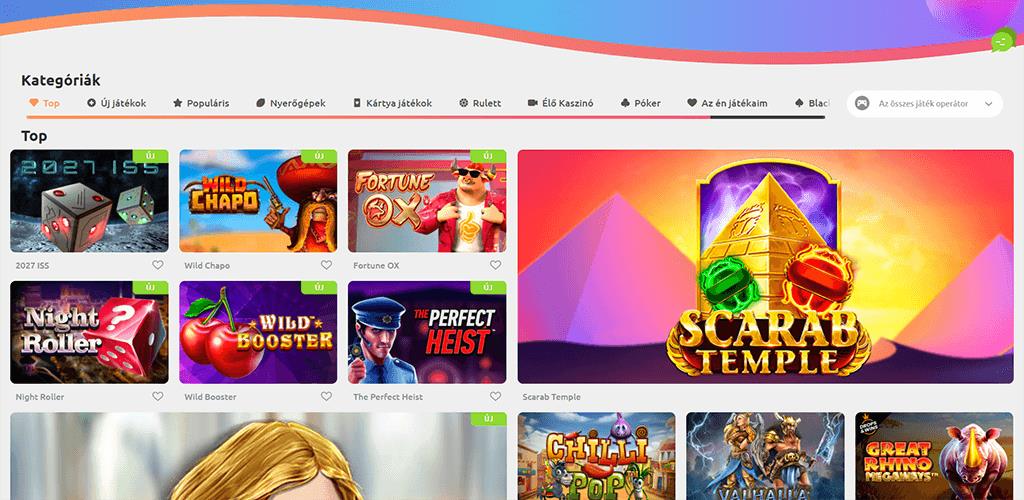
Task: Click the gamepad icon in operator selector
Action: point(862,104)
